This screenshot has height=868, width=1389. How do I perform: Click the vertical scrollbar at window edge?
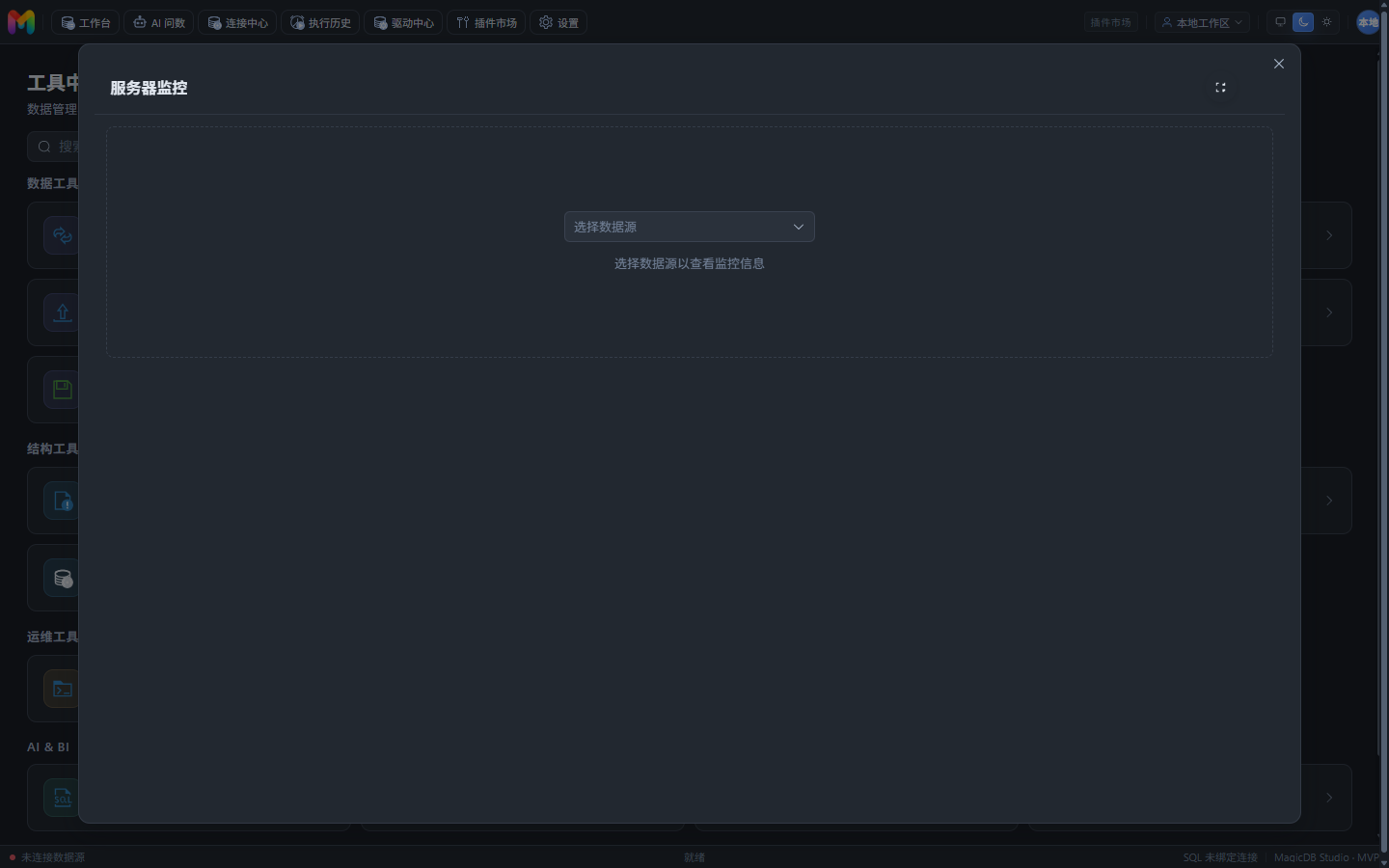pos(1384,434)
